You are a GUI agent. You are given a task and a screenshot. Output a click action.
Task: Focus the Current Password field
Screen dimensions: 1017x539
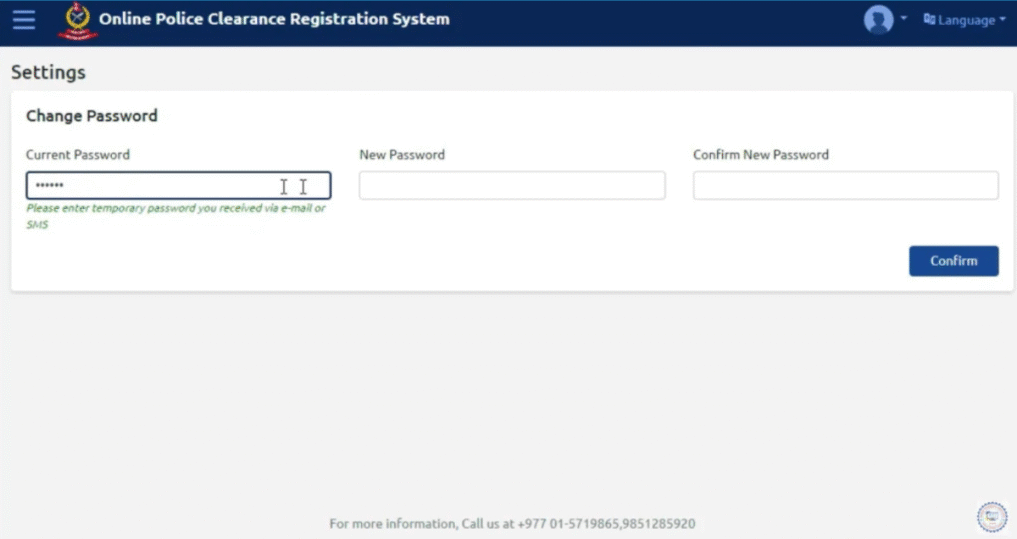178,186
